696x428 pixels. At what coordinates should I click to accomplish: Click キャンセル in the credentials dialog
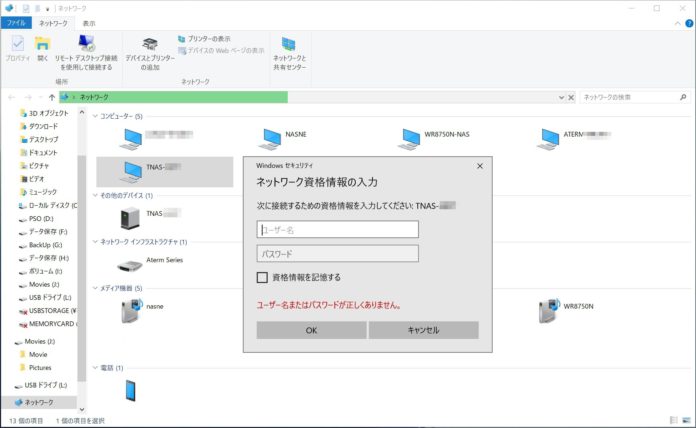coord(423,330)
